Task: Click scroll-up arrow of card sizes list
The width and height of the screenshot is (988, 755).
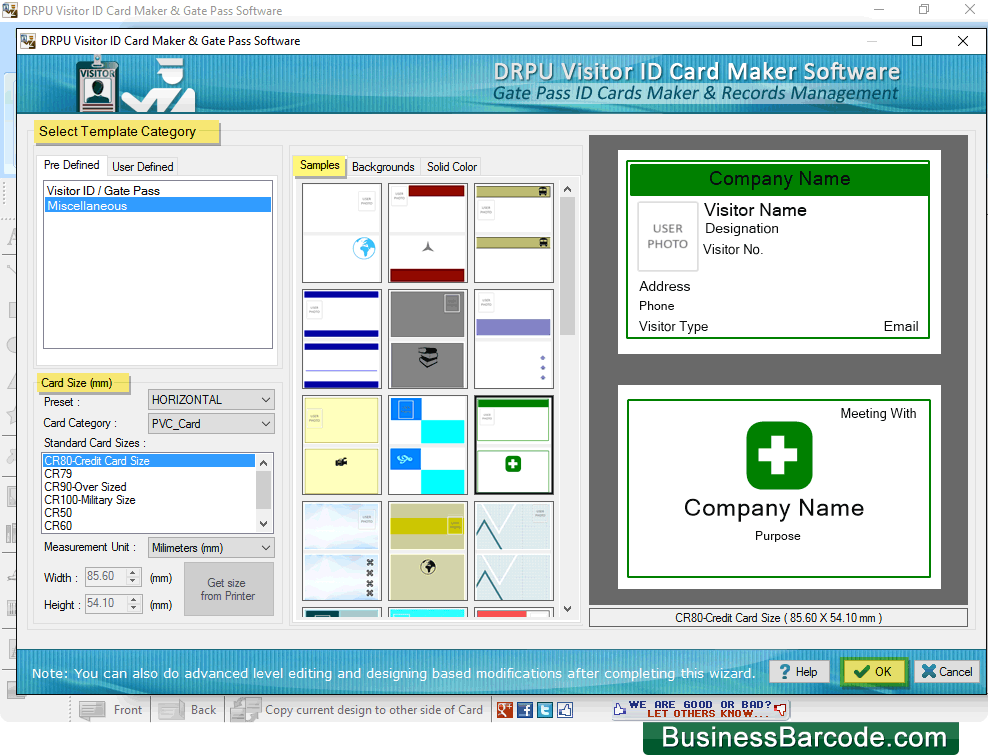Action: (x=264, y=463)
